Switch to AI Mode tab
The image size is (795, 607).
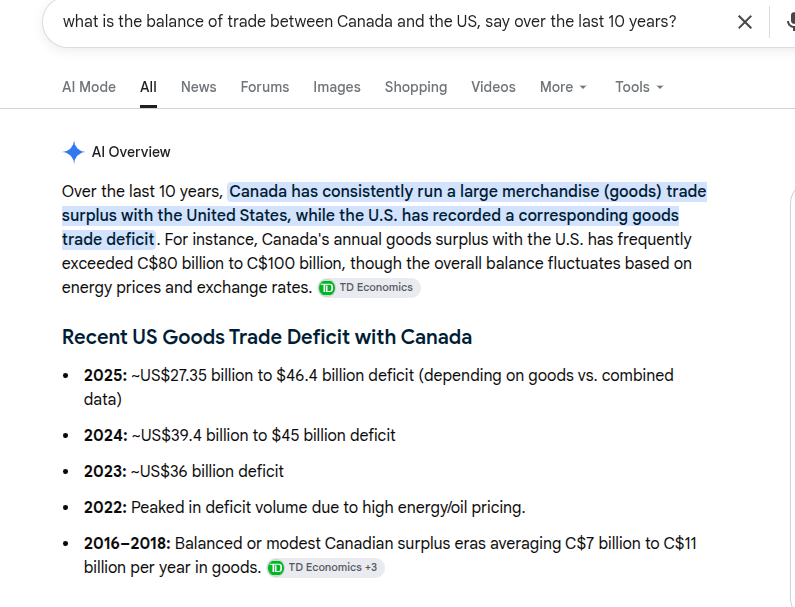coord(89,87)
